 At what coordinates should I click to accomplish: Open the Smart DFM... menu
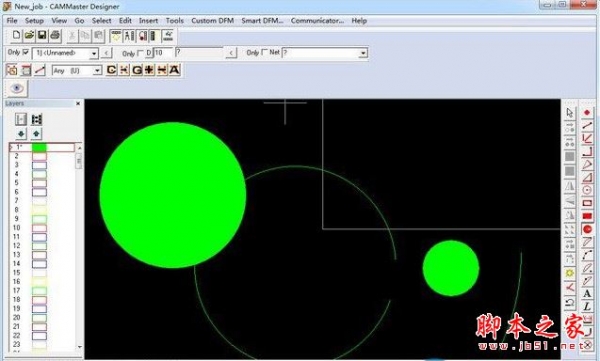pyautogui.click(x=262, y=21)
